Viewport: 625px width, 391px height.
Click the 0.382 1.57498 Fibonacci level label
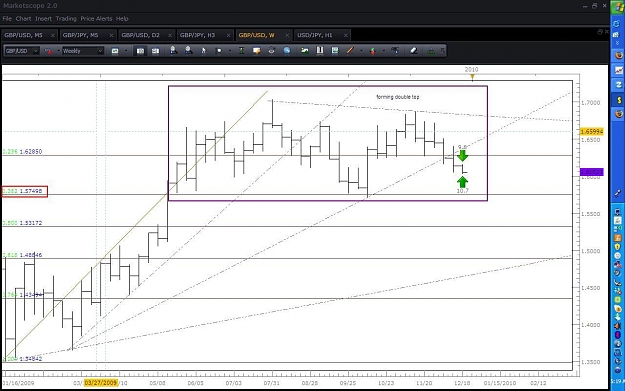[x=25, y=191]
